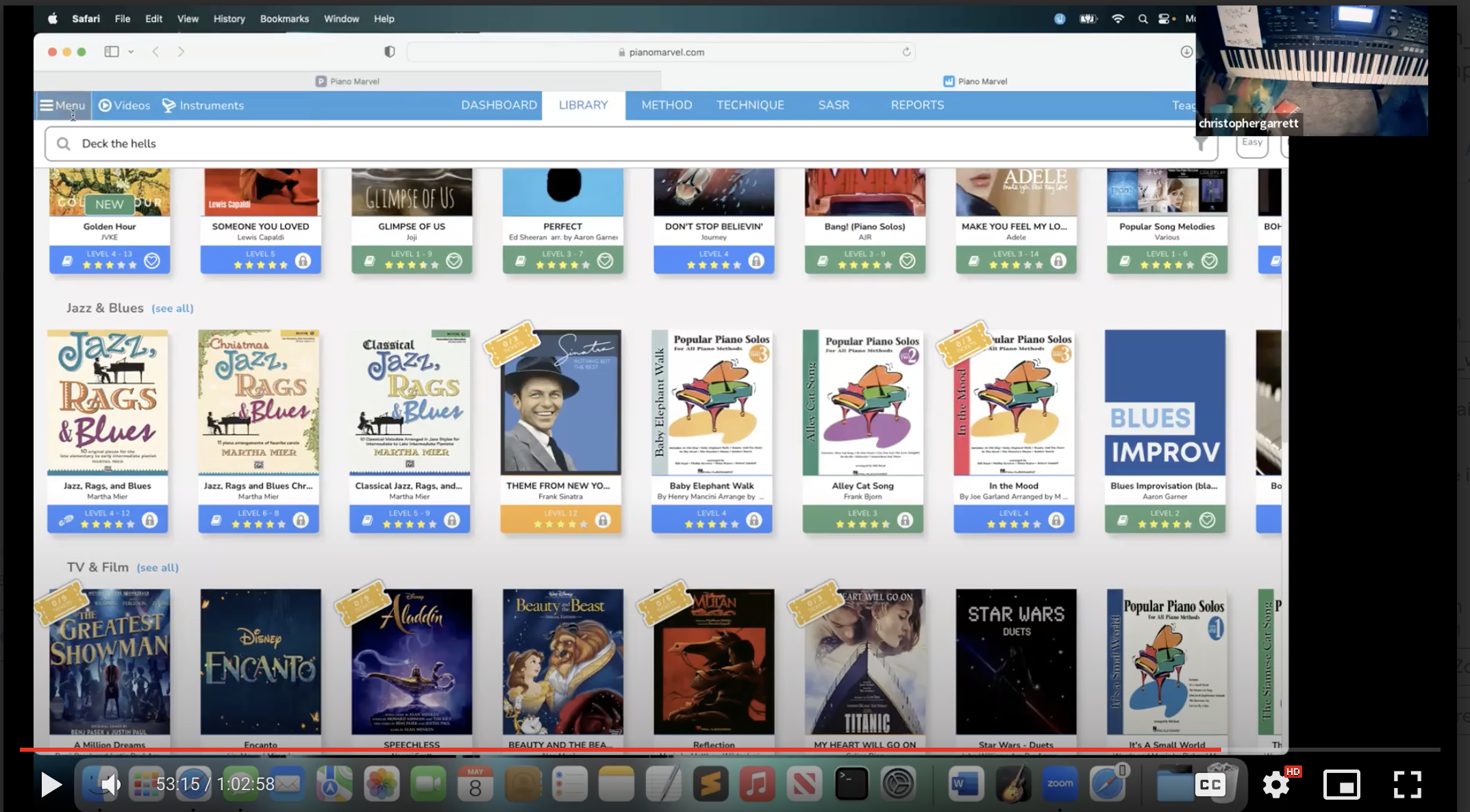Open the Titanic My Heart Will Go On cover
This screenshot has width=1470, height=812.
point(865,661)
